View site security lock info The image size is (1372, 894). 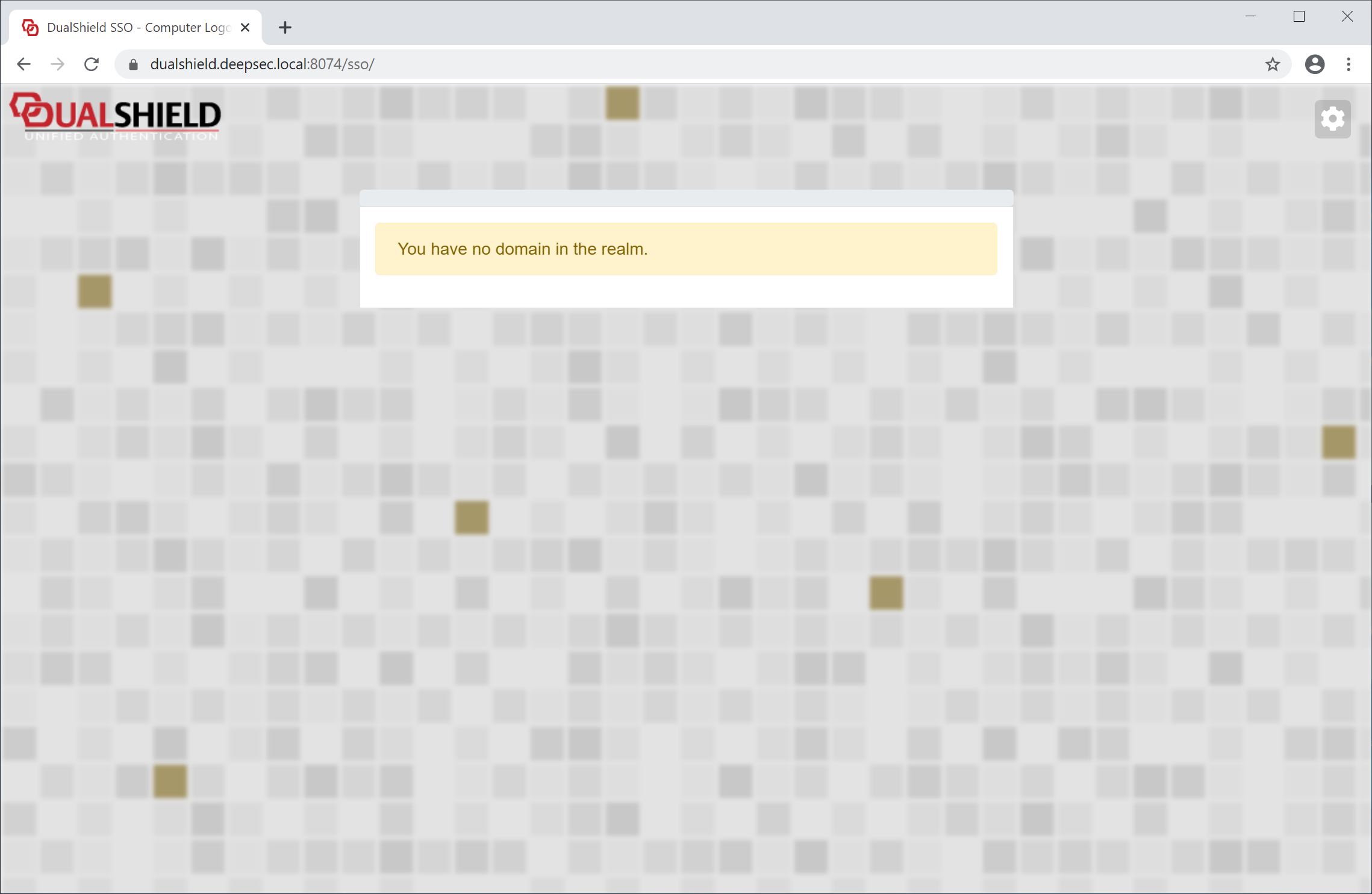click(x=134, y=64)
